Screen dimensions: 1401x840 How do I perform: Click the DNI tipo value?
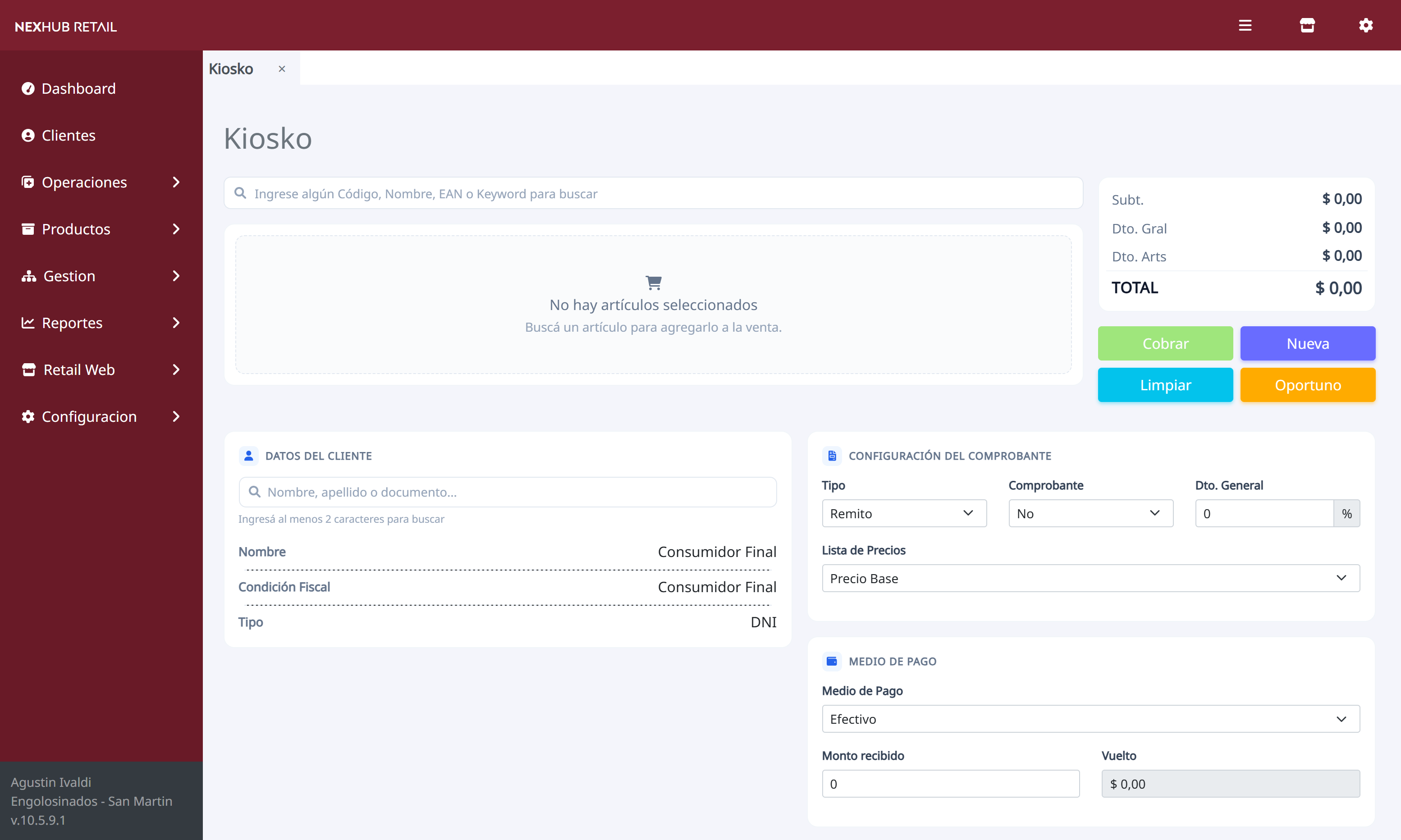pyautogui.click(x=763, y=621)
